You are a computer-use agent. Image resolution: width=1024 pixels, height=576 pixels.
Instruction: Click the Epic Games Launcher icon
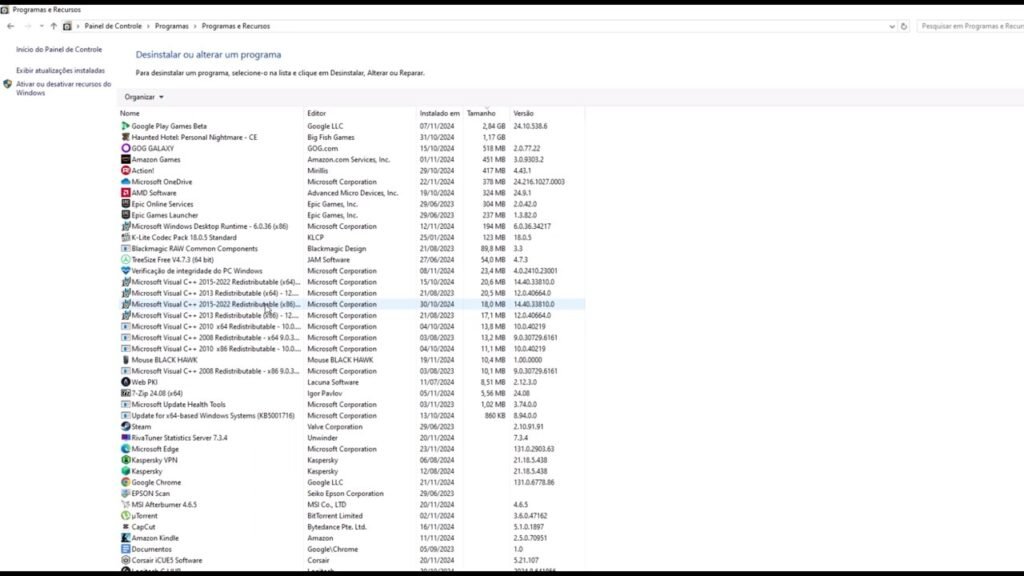(x=125, y=215)
